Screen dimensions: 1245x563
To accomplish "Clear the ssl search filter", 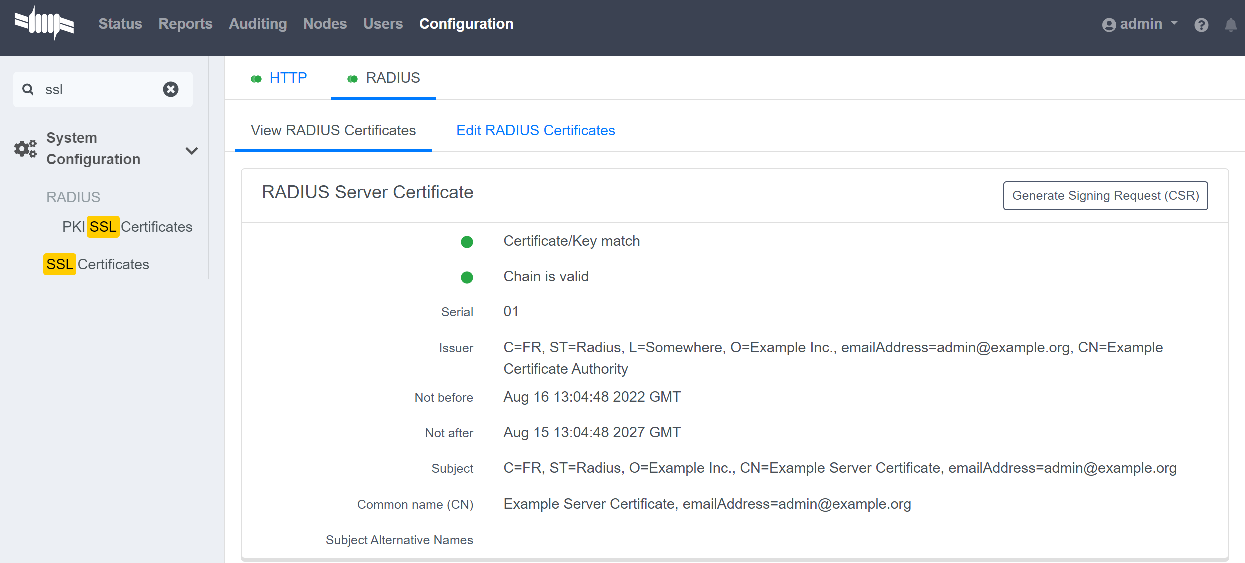I will 171,89.
